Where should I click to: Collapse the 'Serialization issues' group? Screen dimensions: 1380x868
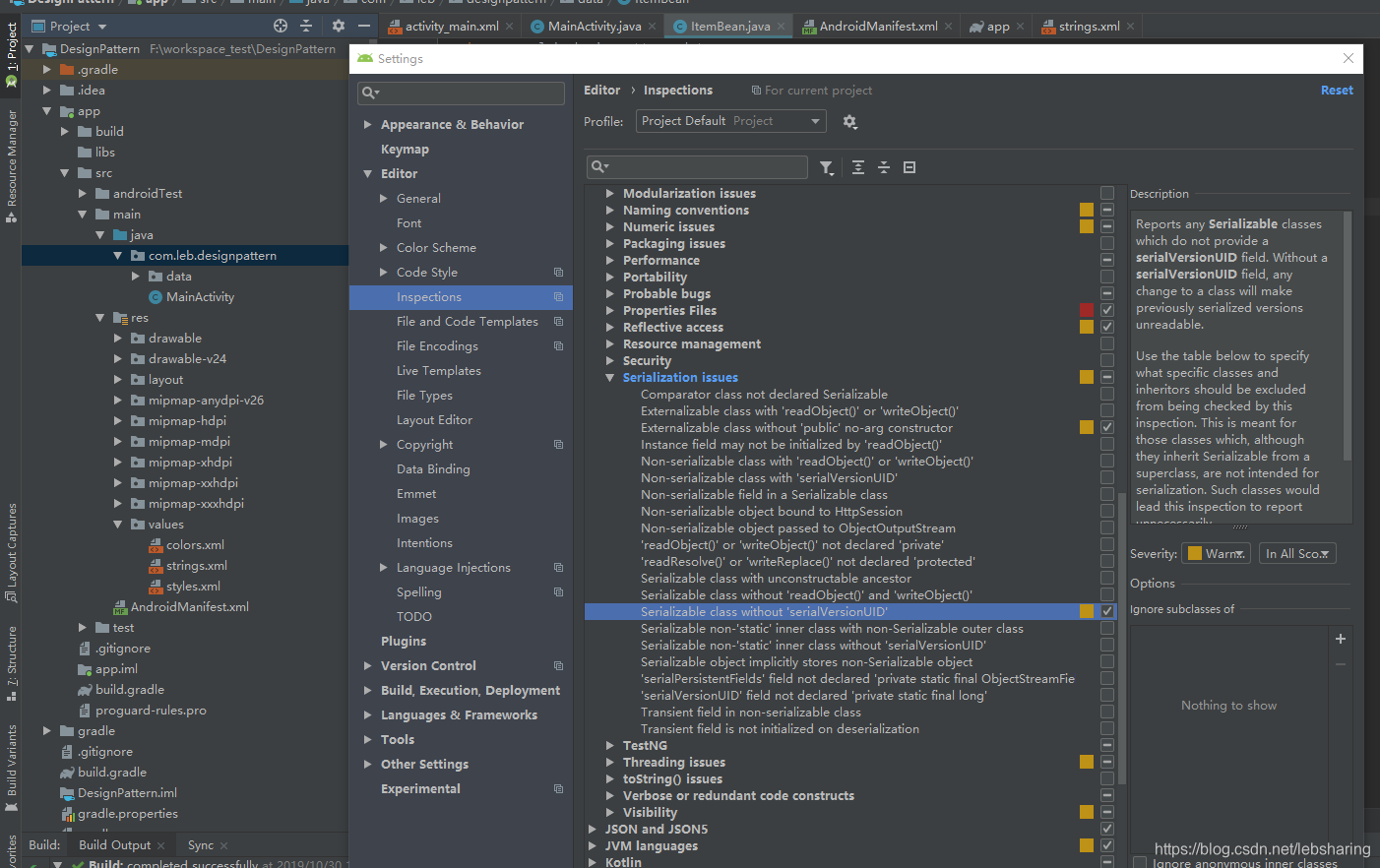(609, 377)
